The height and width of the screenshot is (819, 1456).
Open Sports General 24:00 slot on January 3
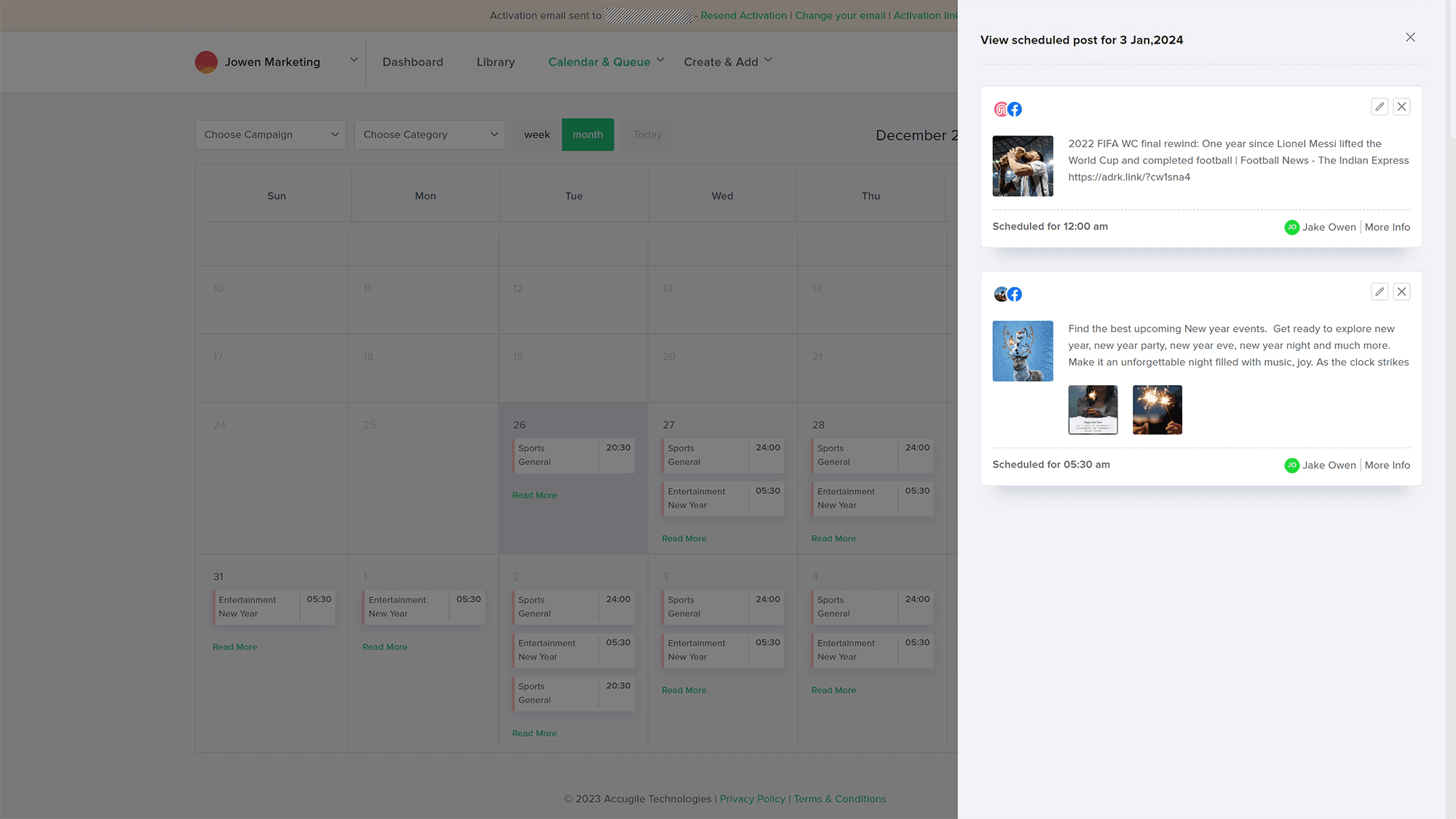coord(723,607)
